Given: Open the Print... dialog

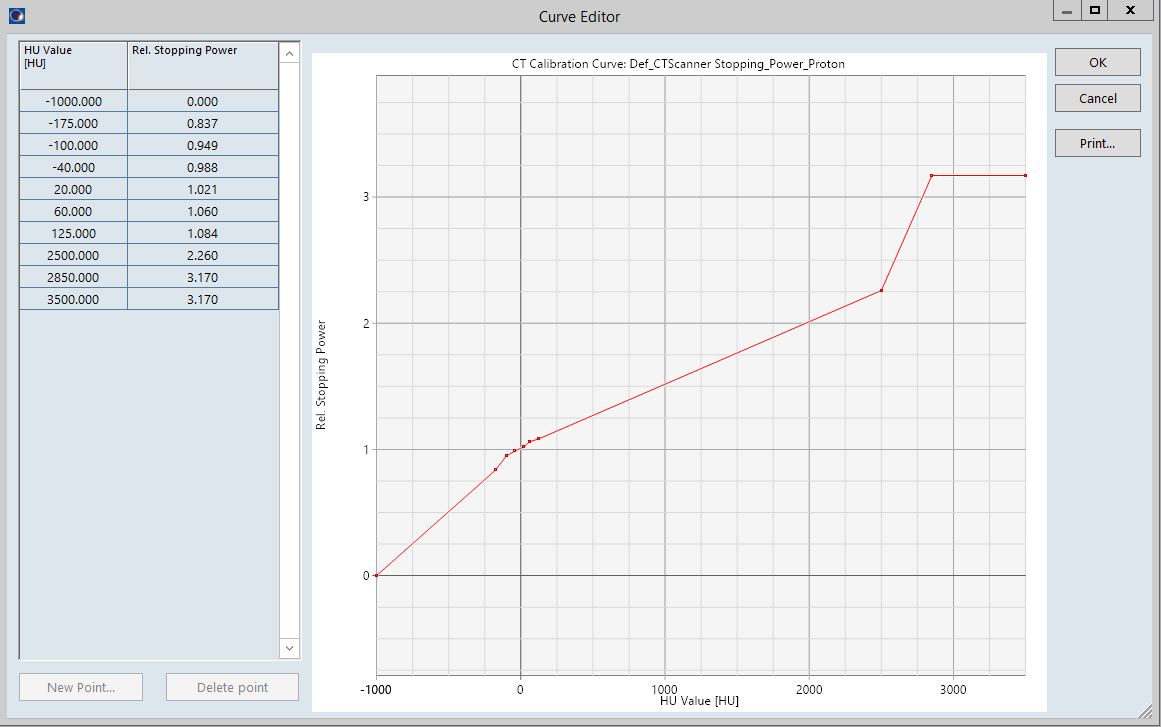Looking at the screenshot, I should pos(1097,143).
